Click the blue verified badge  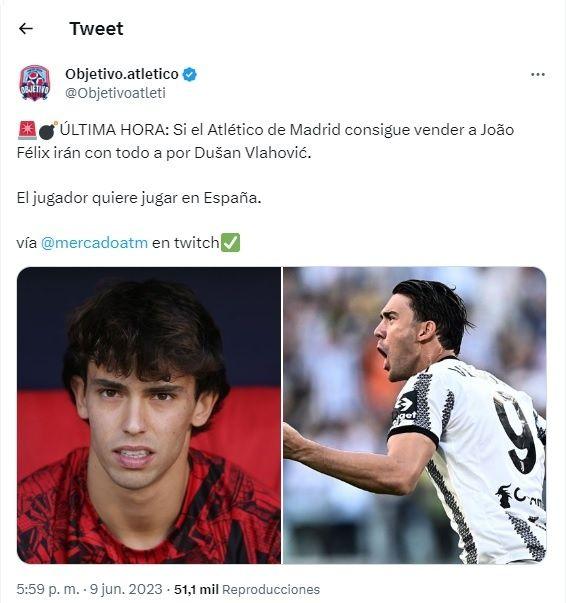(190, 74)
